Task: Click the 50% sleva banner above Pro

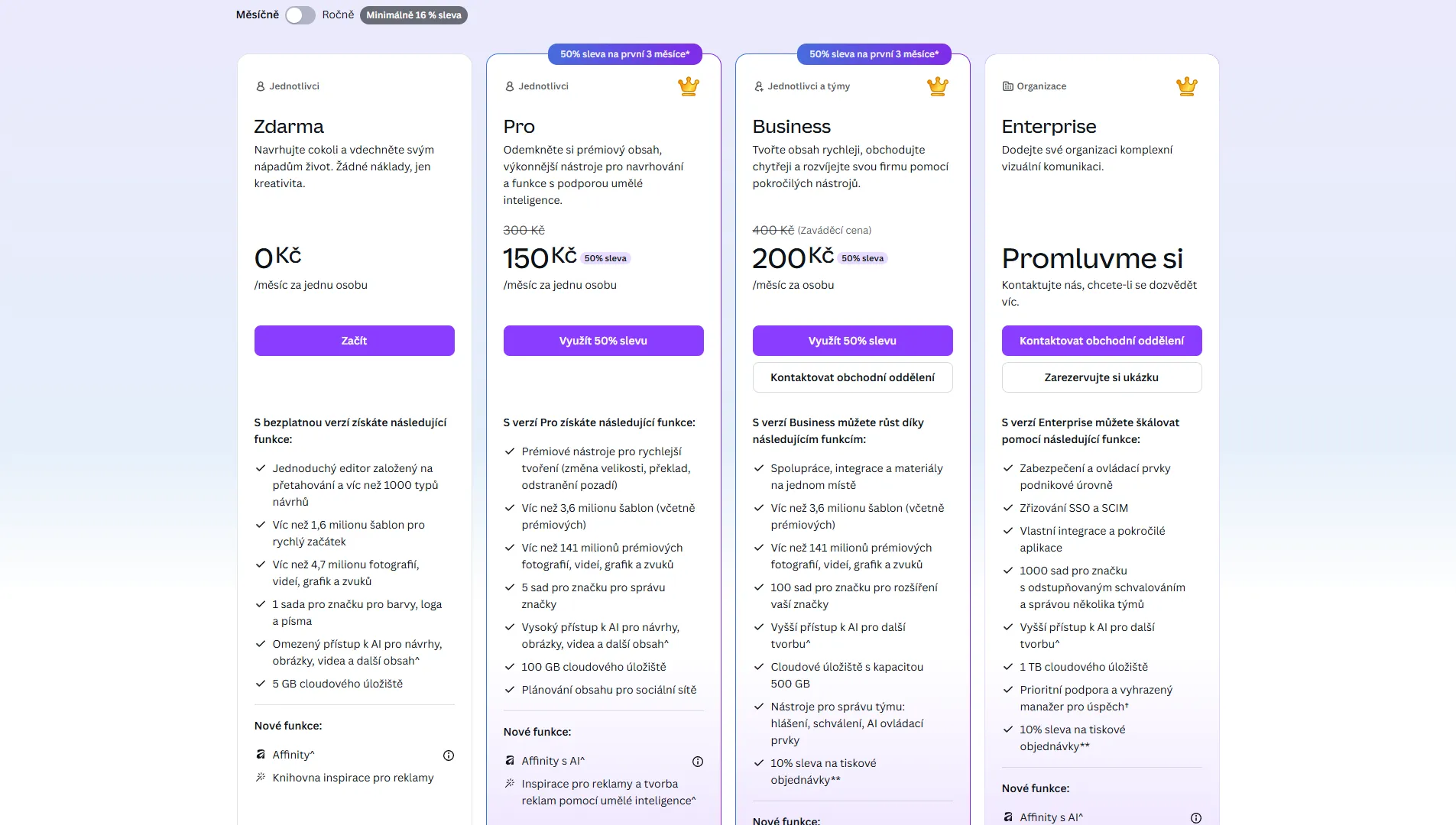Action: (x=625, y=54)
